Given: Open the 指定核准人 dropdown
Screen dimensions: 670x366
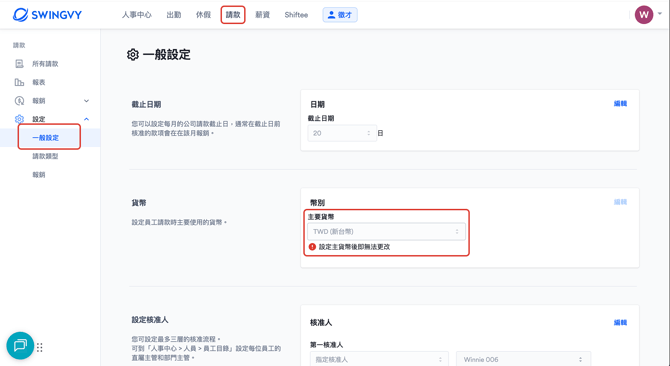Looking at the screenshot, I should click(x=379, y=360).
